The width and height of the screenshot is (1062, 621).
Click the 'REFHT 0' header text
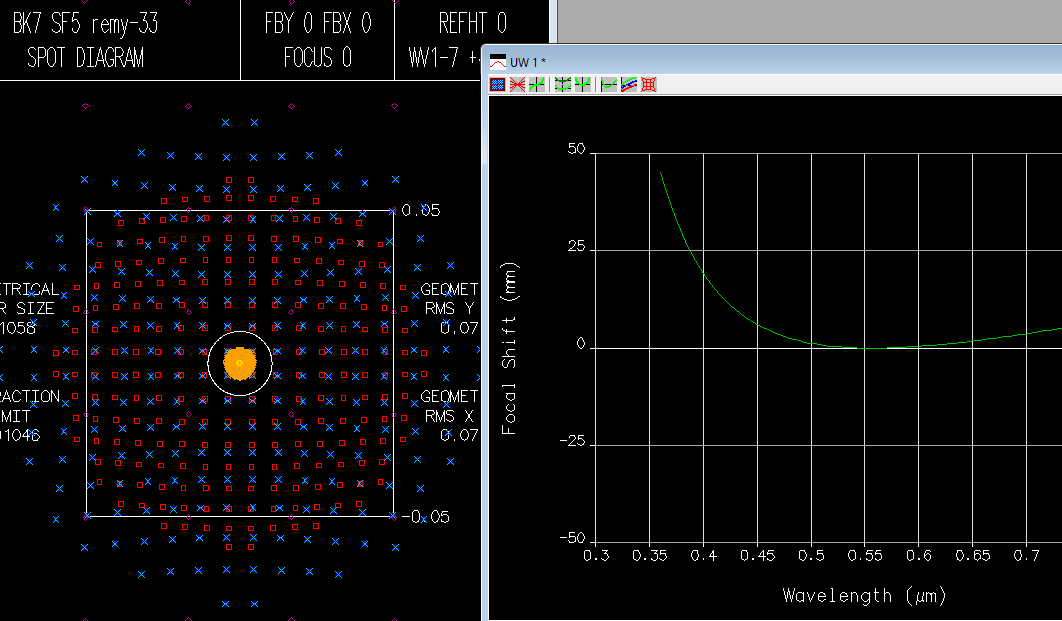pyautogui.click(x=473, y=24)
